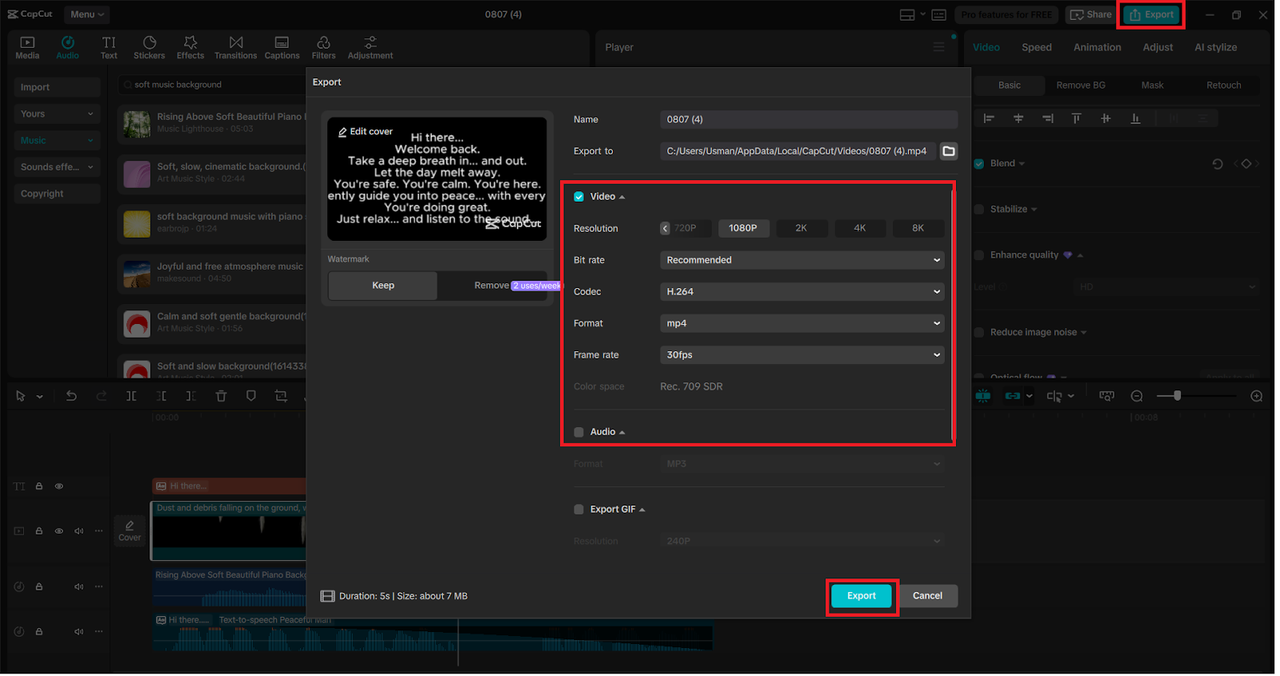Open the Menu dropdown in title bar
The image size is (1280, 676).
coord(88,14)
